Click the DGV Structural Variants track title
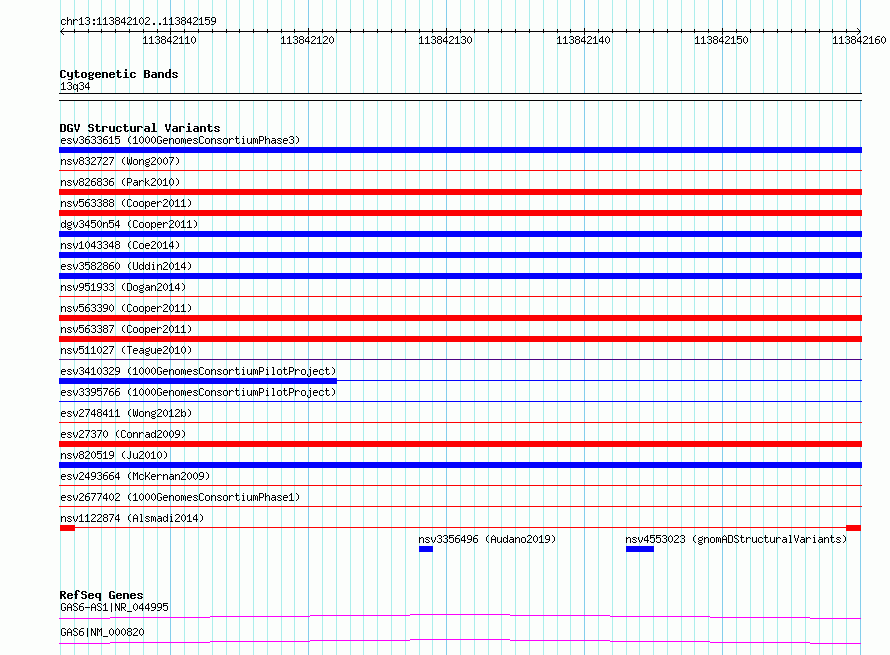Screen dimensions: 890x655 140,128
